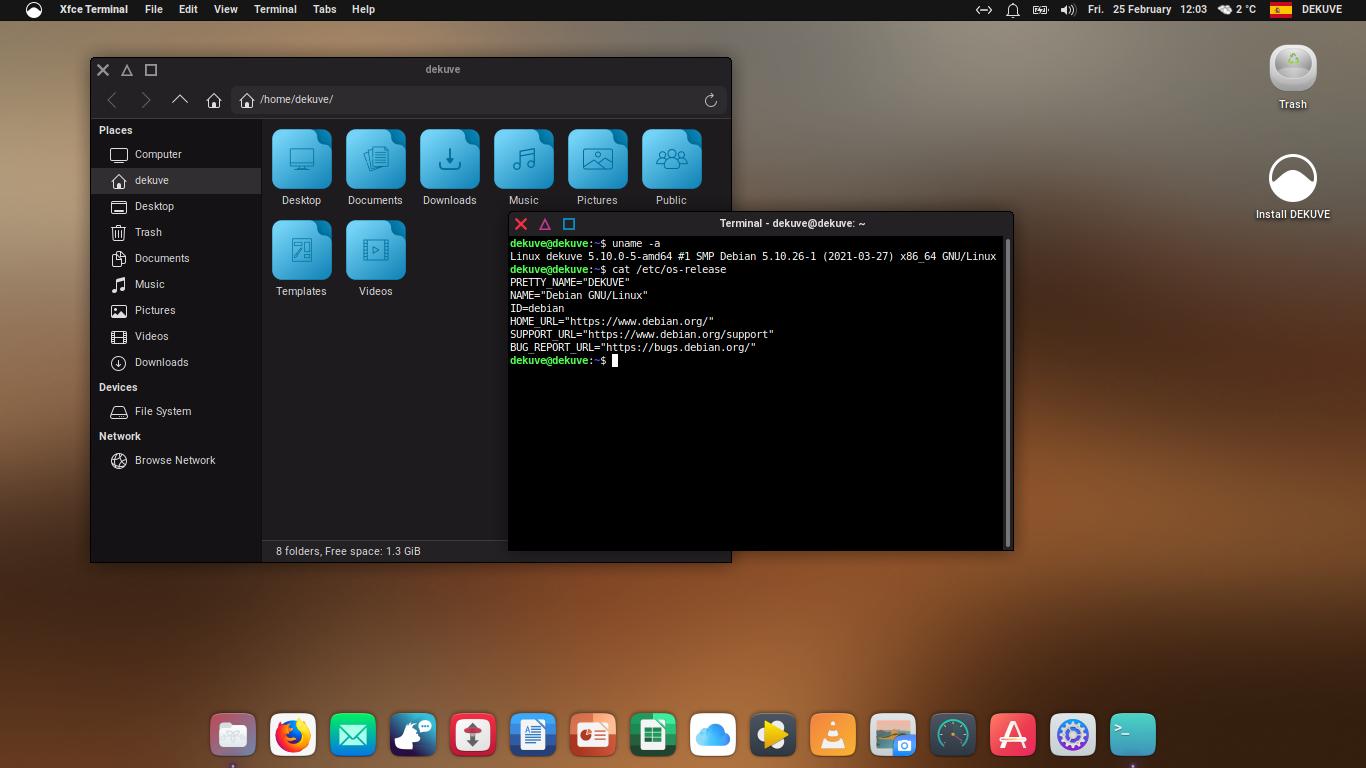The image size is (1366, 768).
Task: Select Videos in Places sidebar
Action: point(176,336)
